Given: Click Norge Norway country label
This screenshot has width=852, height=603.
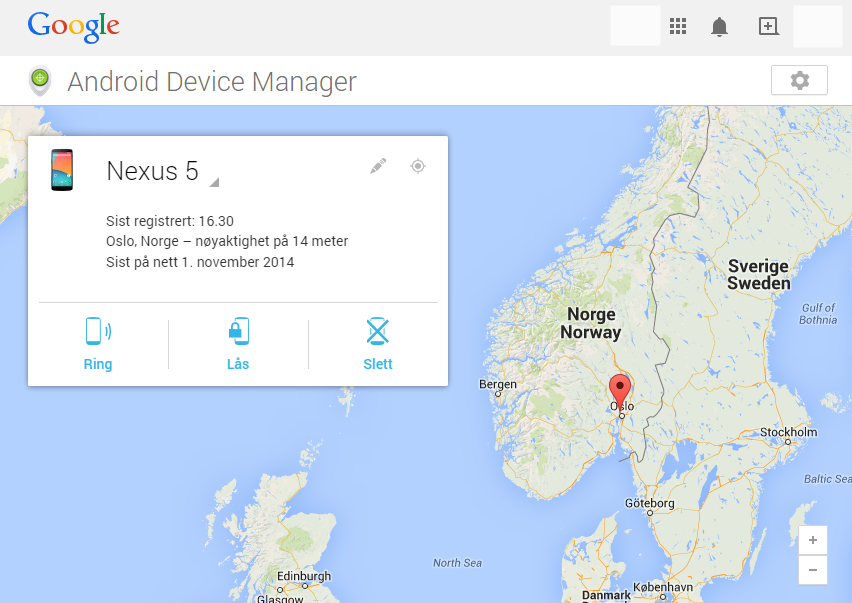Looking at the screenshot, I should coord(591,323).
